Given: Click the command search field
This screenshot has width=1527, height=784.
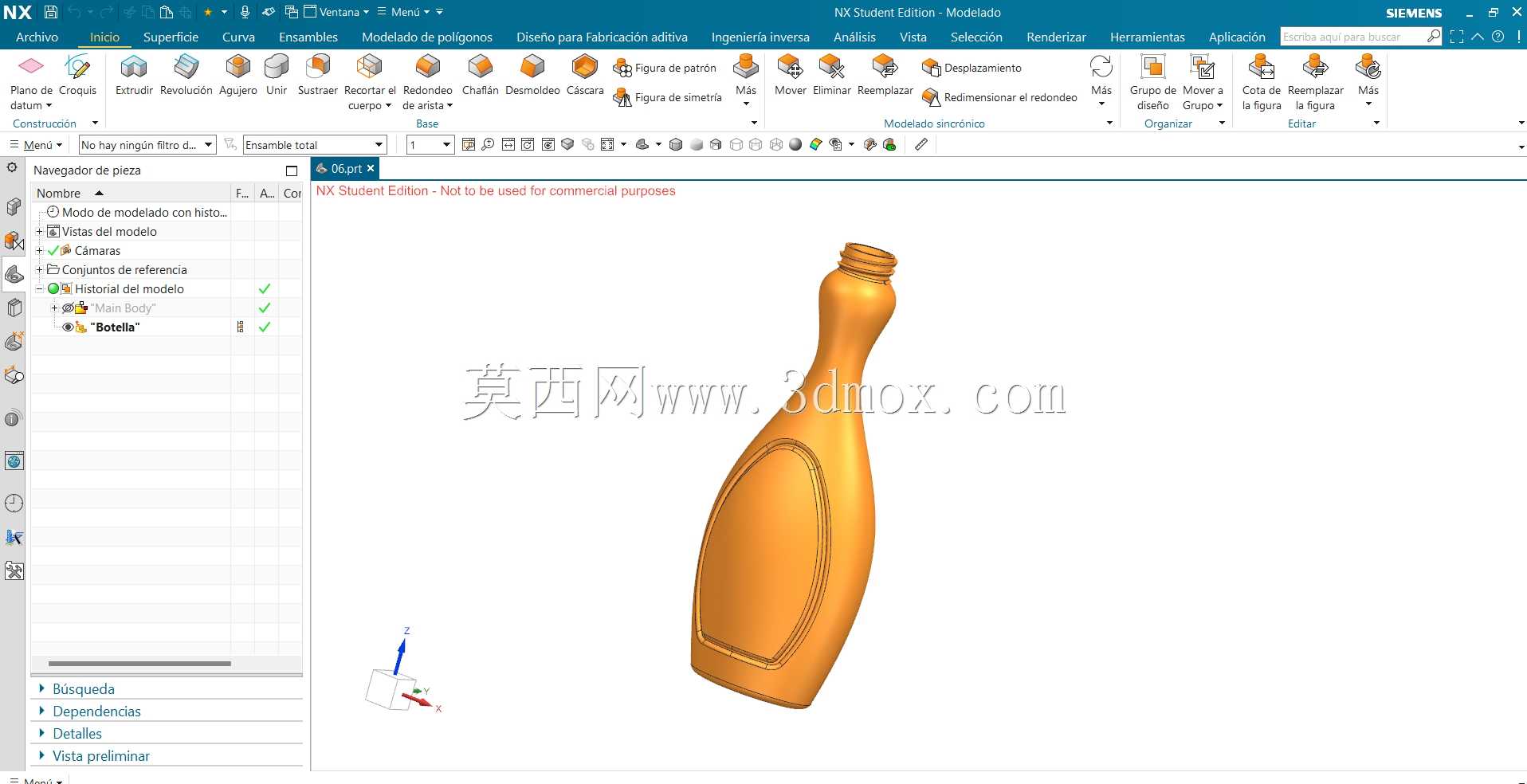Looking at the screenshot, I should (x=1352, y=37).
